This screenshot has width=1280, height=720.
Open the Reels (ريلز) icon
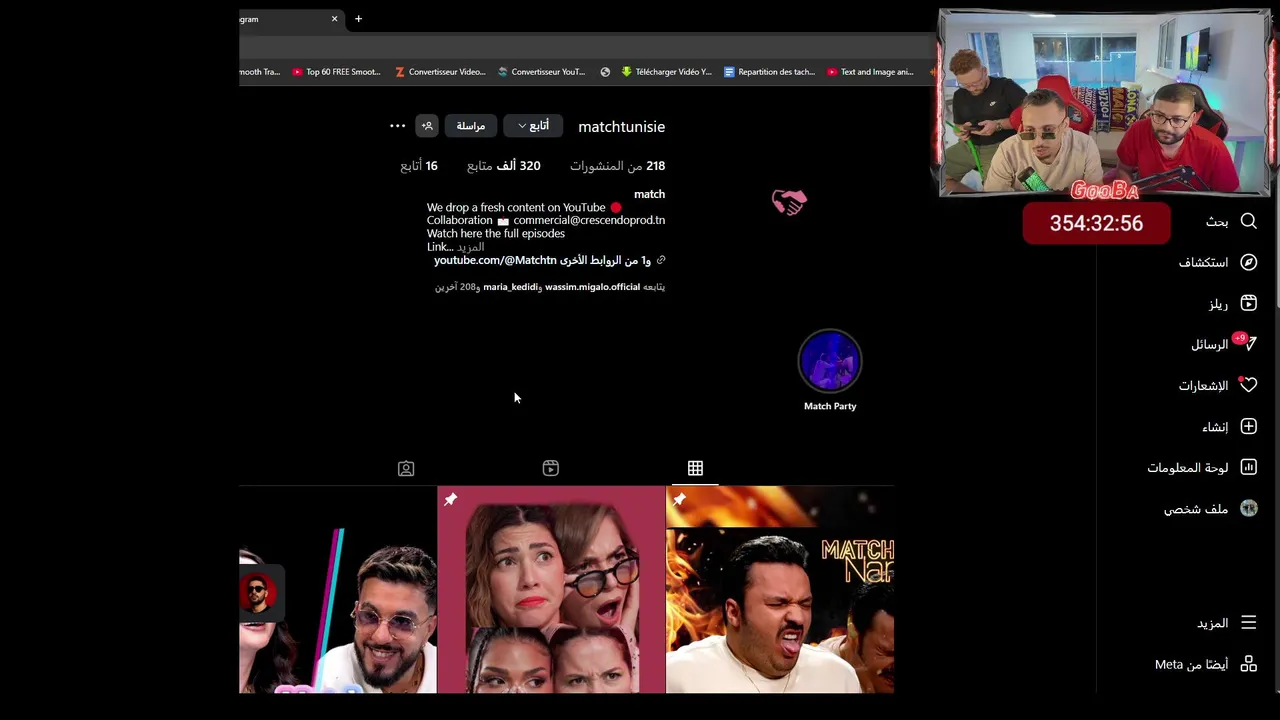(x=1248, y=303)
